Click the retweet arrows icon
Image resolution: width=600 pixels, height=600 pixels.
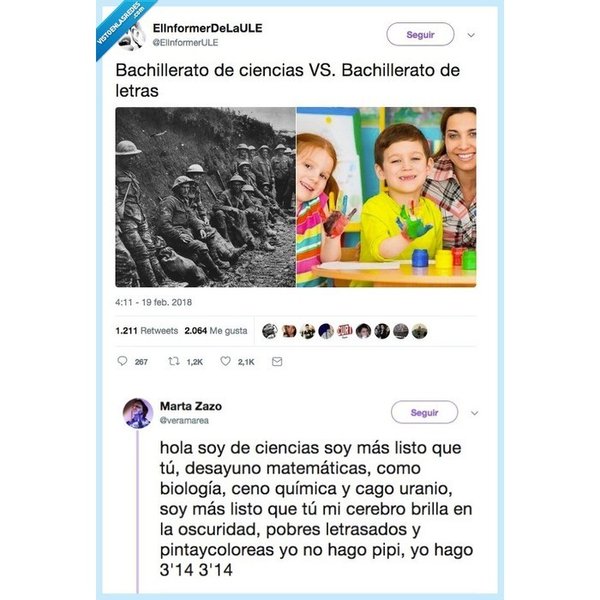(x=174, y=361)
